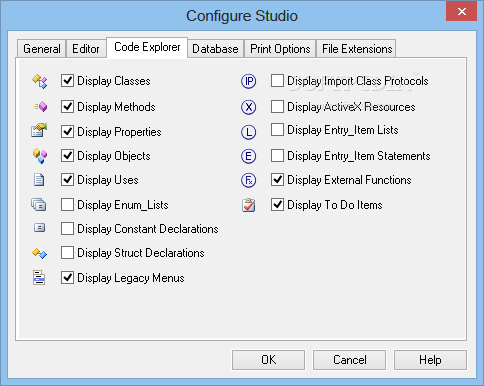Open Help for Configure Studio

[430, 360]
